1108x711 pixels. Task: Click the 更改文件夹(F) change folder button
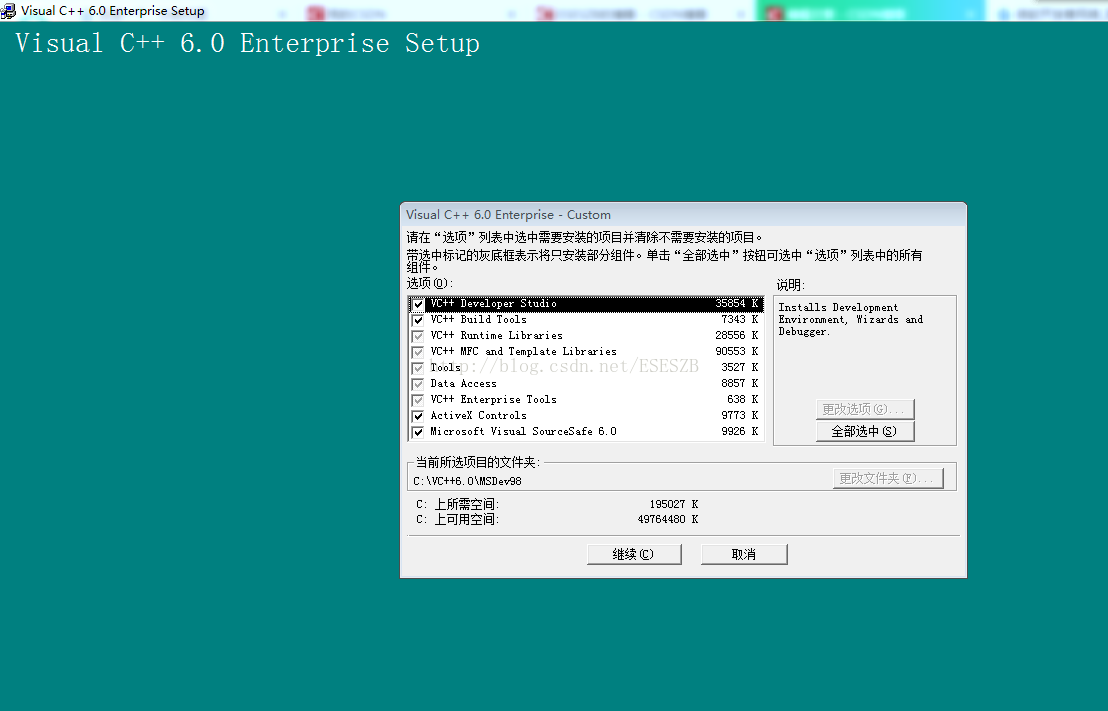tap(888, 478)
